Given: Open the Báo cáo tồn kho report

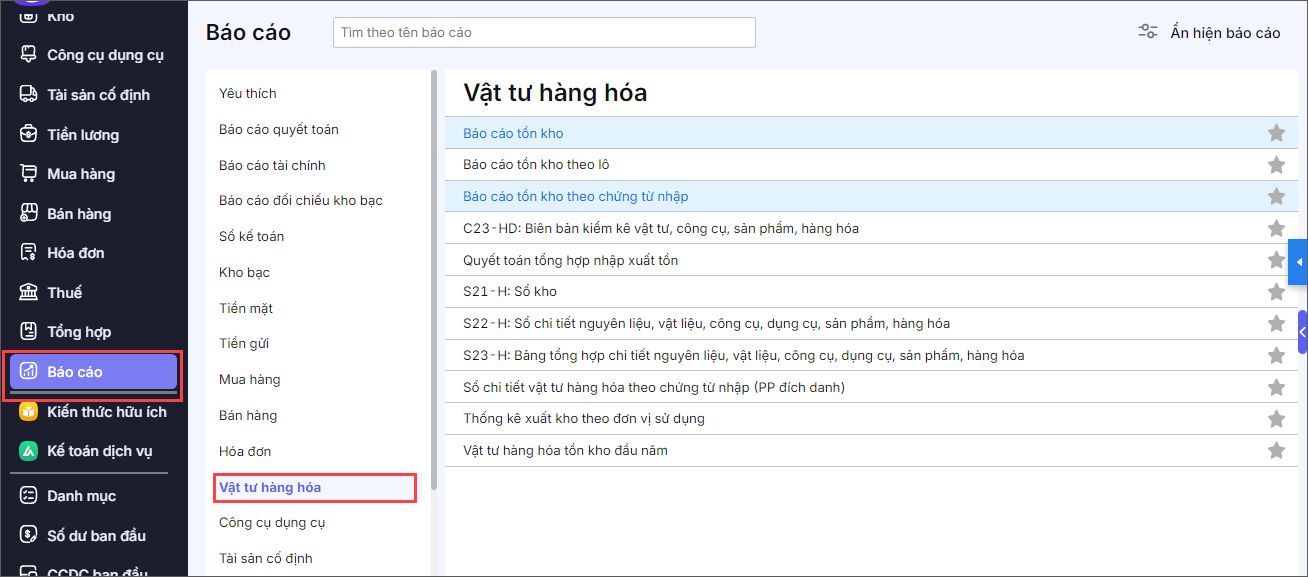Looking at the screenshot, I should [513, 133].
